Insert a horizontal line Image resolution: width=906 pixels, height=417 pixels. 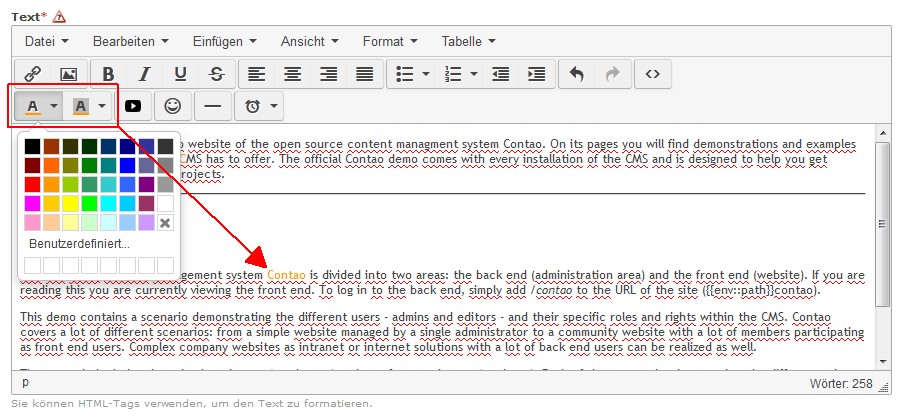pos(212,106)
